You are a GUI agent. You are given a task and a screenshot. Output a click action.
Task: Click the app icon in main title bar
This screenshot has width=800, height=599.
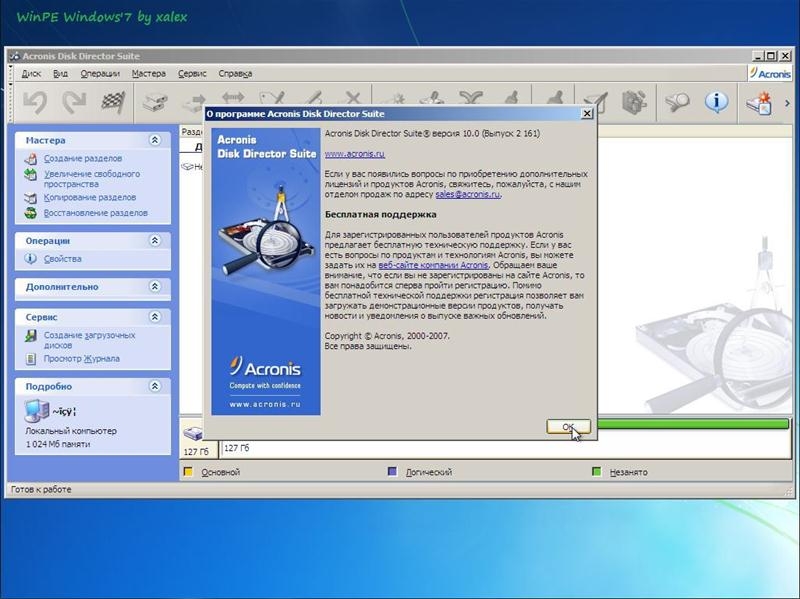tap(15, 56)
